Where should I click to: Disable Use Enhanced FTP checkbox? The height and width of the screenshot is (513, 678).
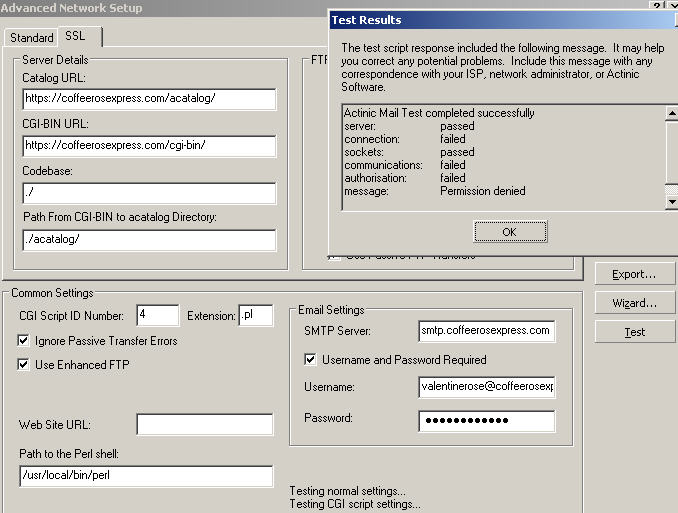click(24, 365)
